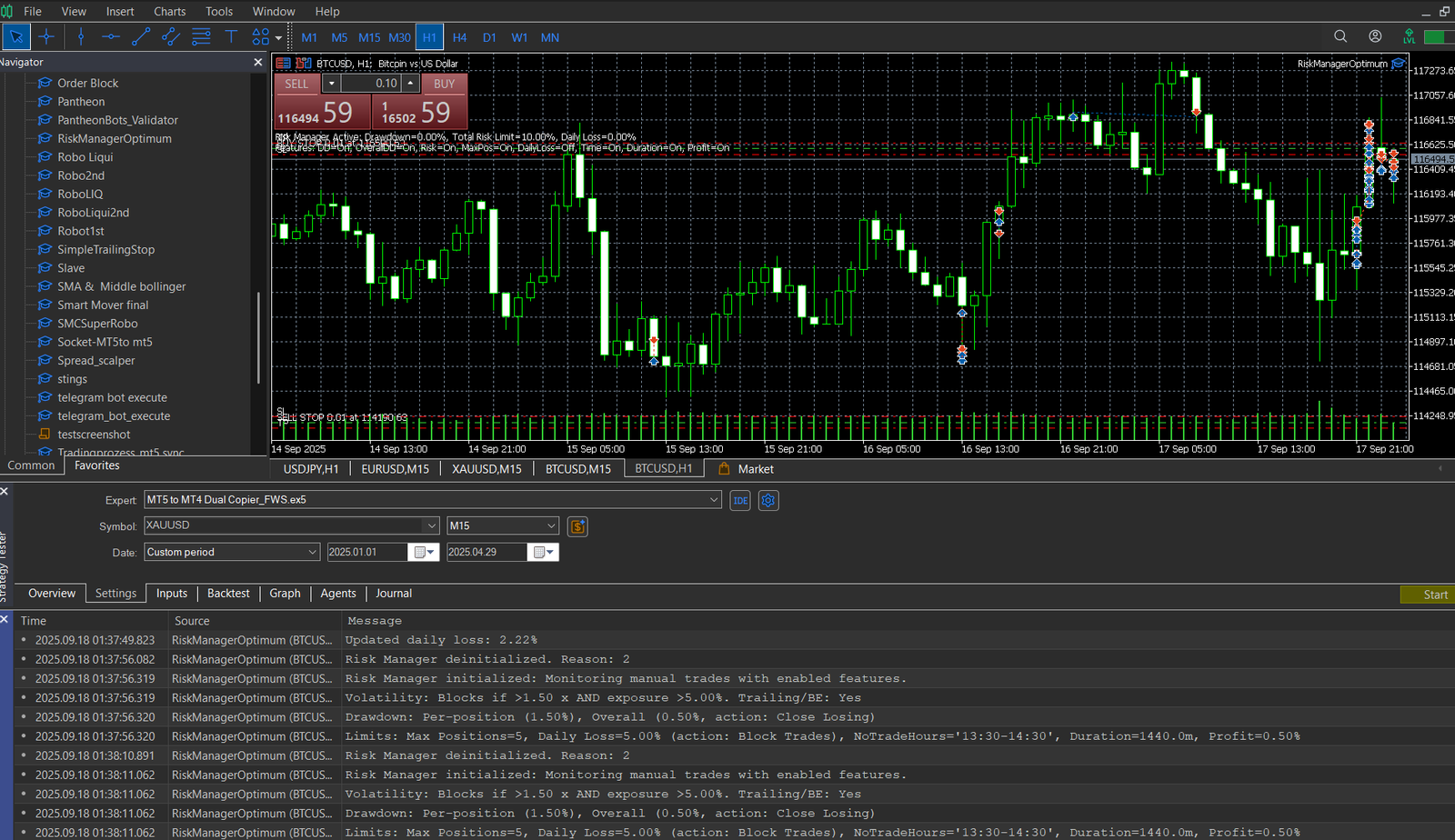Open the Charts menu
Viewport: 1455px width, 840px height.
point(169,11)
